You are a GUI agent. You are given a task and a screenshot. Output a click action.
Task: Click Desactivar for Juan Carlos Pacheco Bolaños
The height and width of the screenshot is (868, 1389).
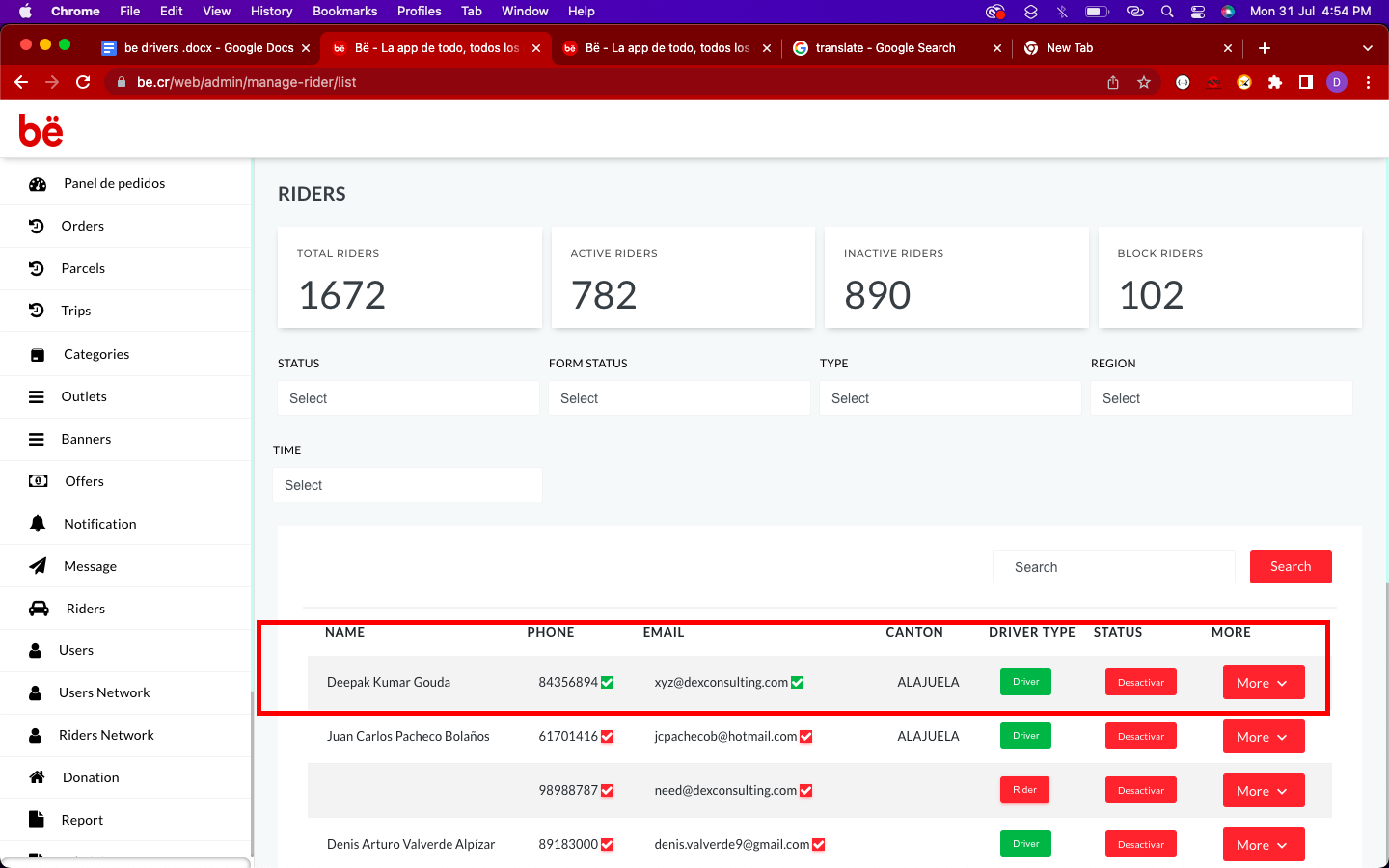[x=1140, y=737]
